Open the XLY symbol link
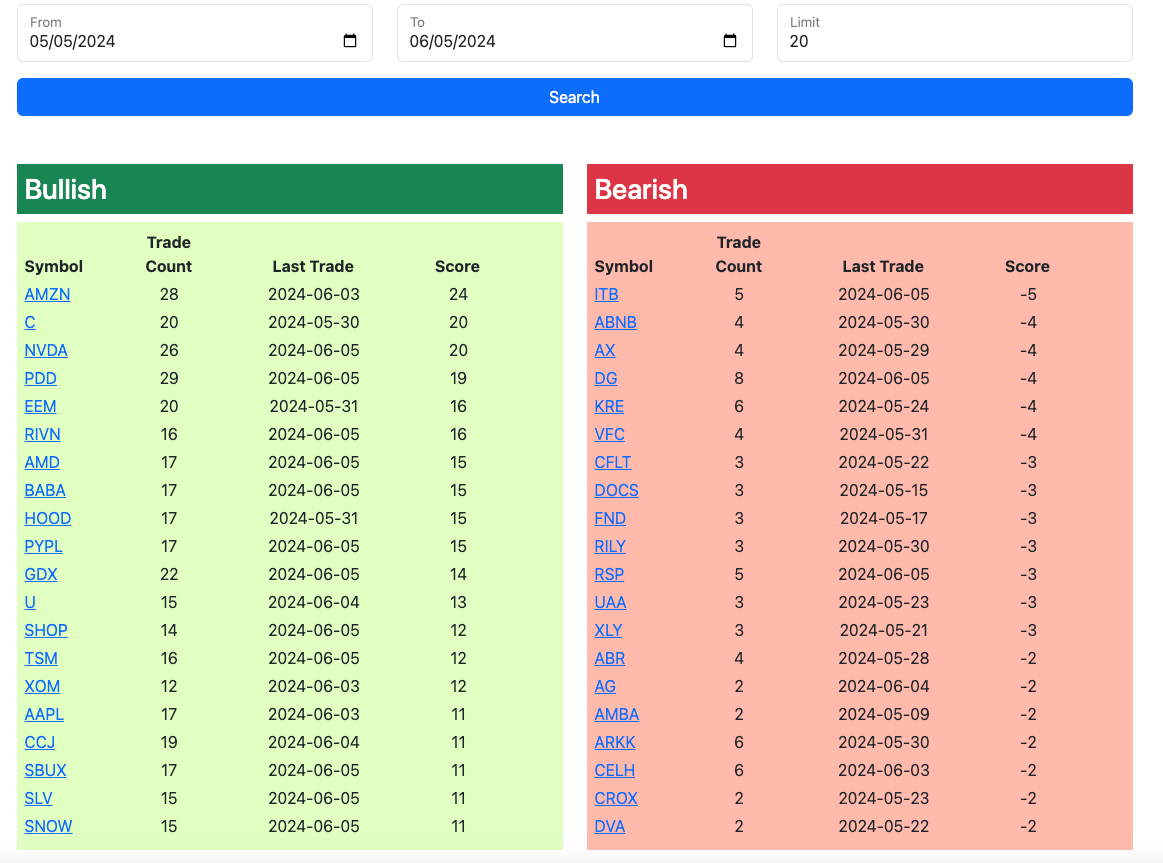This screenshot has height=863, width=1163. click(608, 630)
